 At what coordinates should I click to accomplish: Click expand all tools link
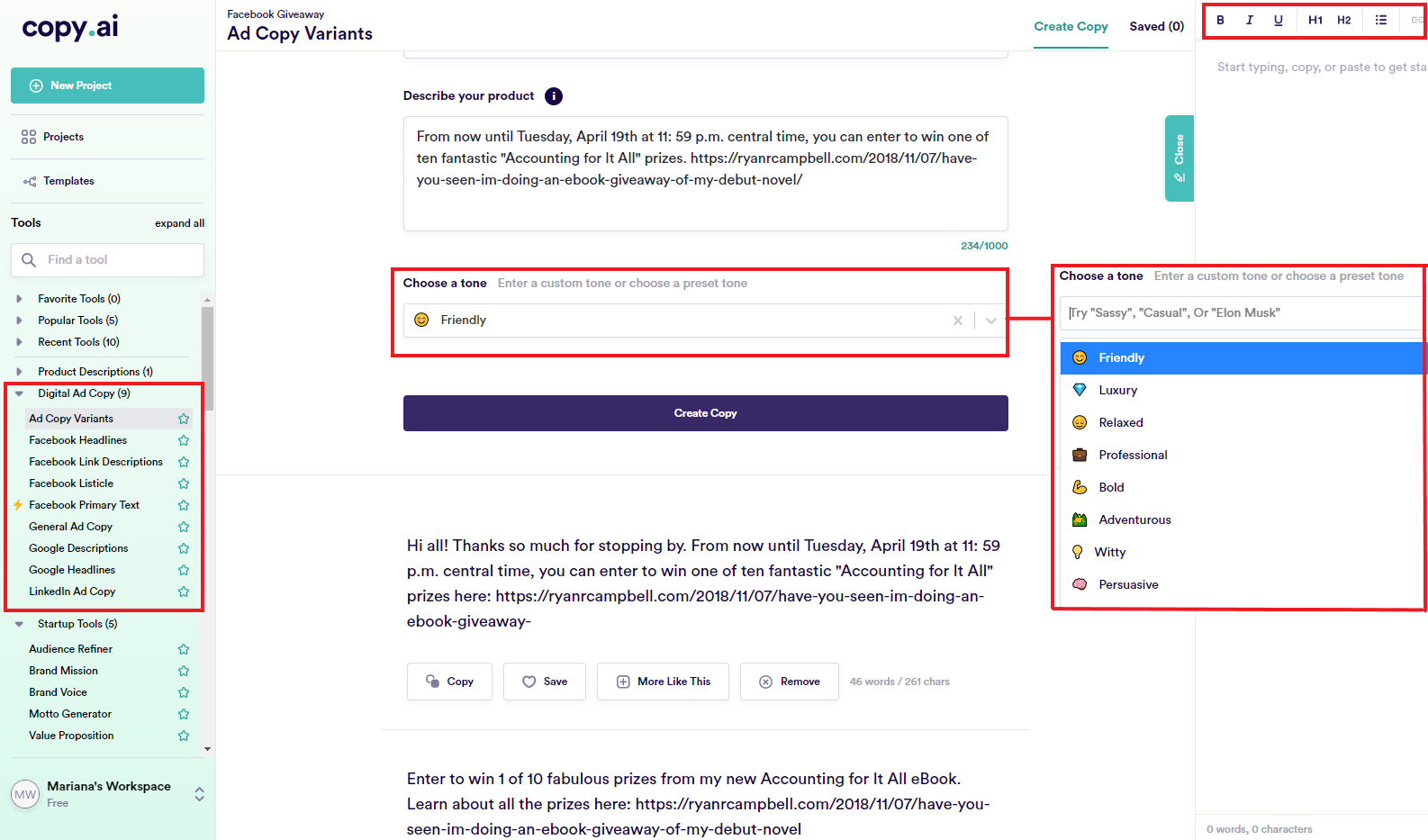179,223
